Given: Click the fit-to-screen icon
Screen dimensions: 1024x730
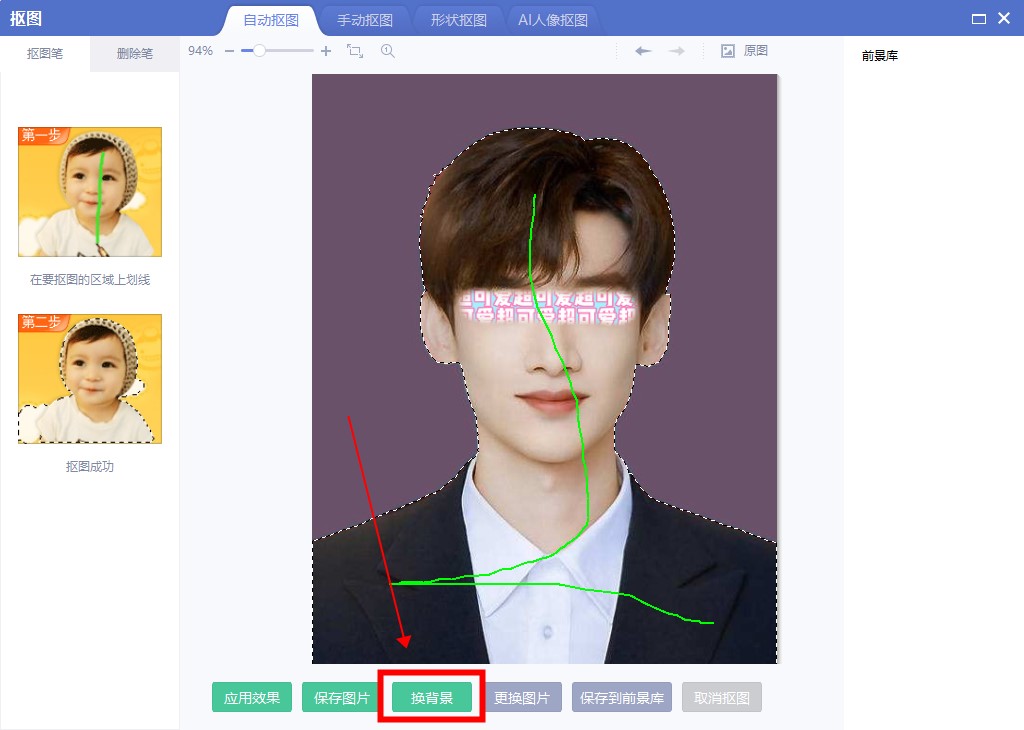Looking at the screenshot, I should pos(355,51).
